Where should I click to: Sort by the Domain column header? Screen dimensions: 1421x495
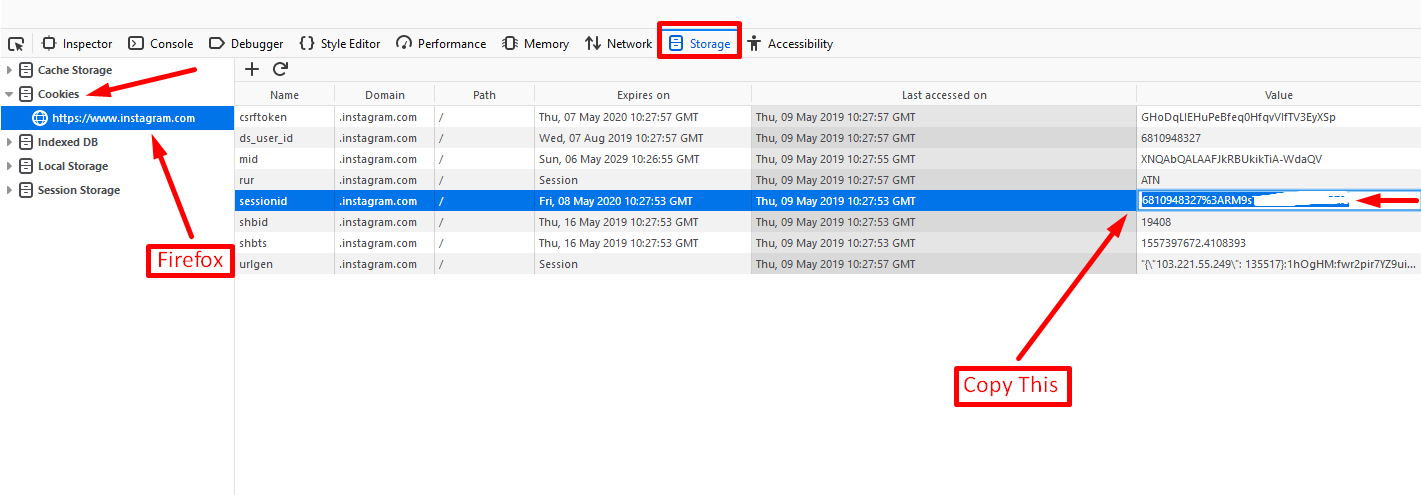385,95
